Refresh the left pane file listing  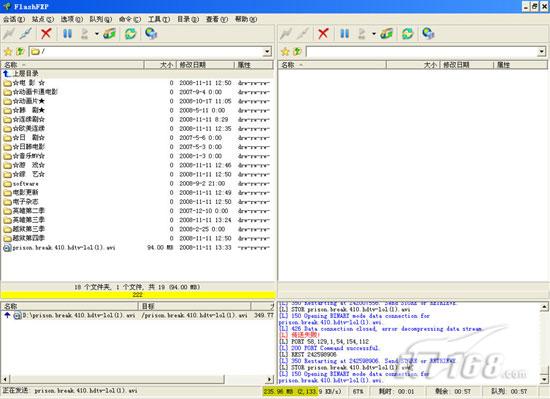coord(130,34)
